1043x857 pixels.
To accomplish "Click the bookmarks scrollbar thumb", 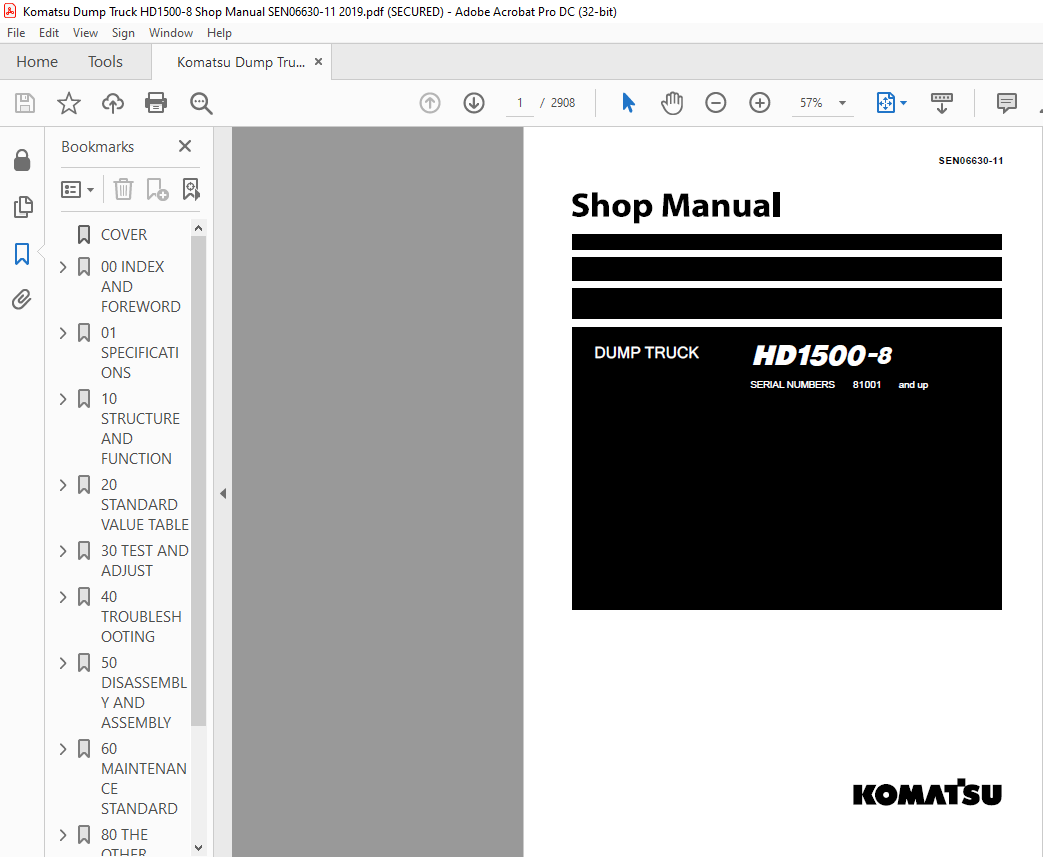I will coord(198,480).
